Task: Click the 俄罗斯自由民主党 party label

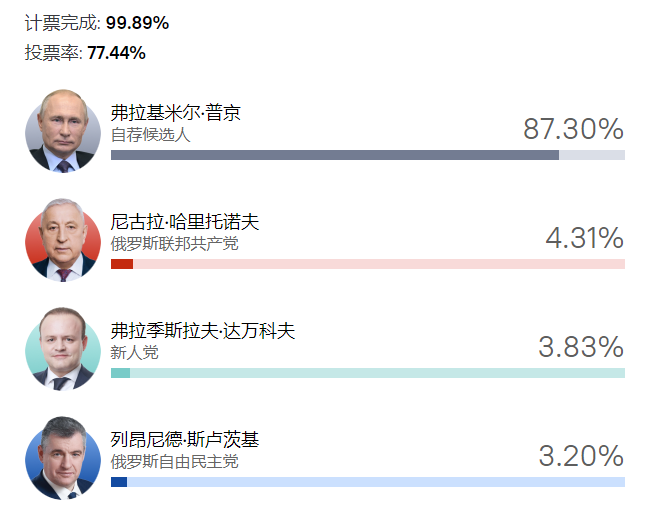Action: click(175, 461)
